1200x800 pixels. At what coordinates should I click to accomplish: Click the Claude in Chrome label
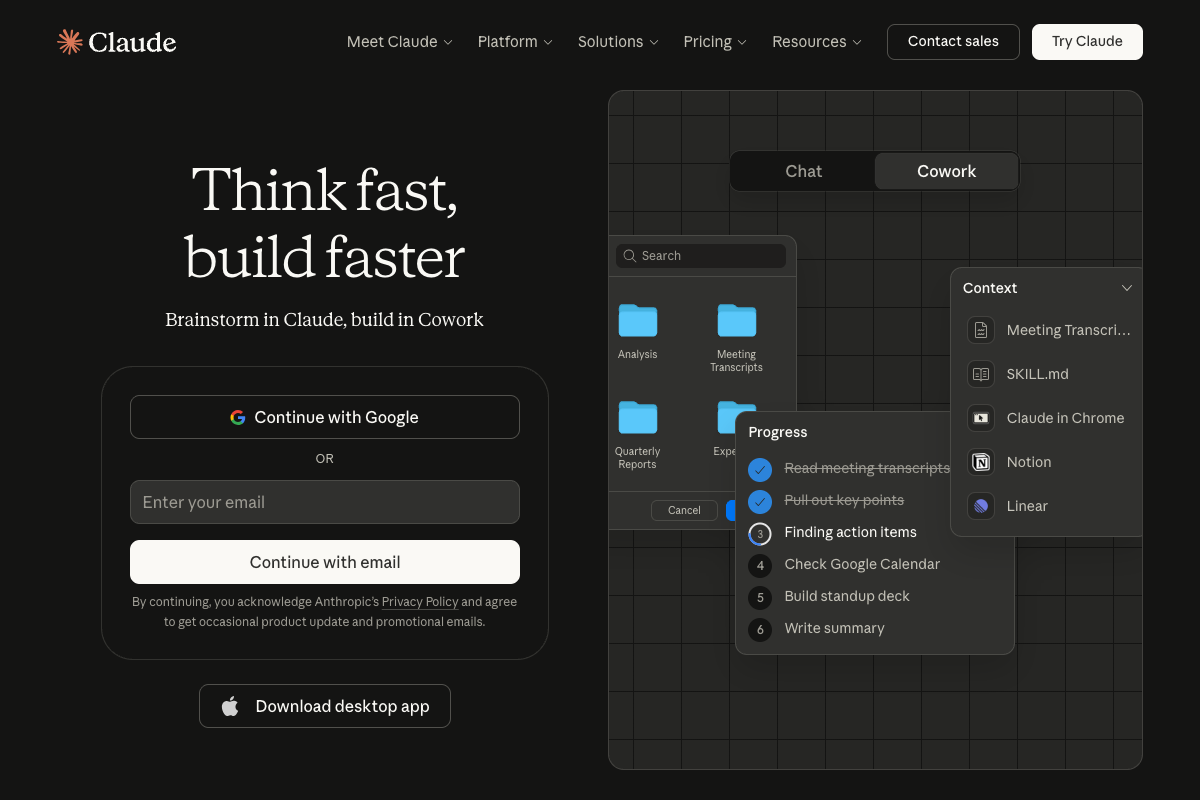[x=1065, y=418]
